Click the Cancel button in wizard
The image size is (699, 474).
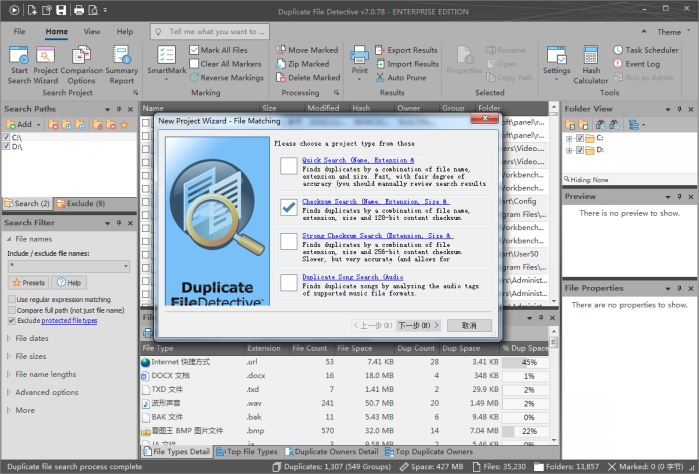(x=469, y=325)
